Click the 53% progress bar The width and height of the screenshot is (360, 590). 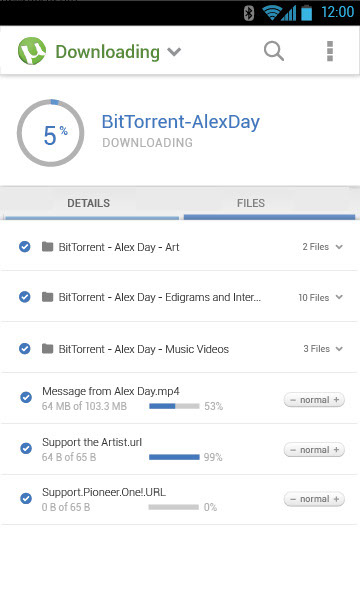point(174,406)
